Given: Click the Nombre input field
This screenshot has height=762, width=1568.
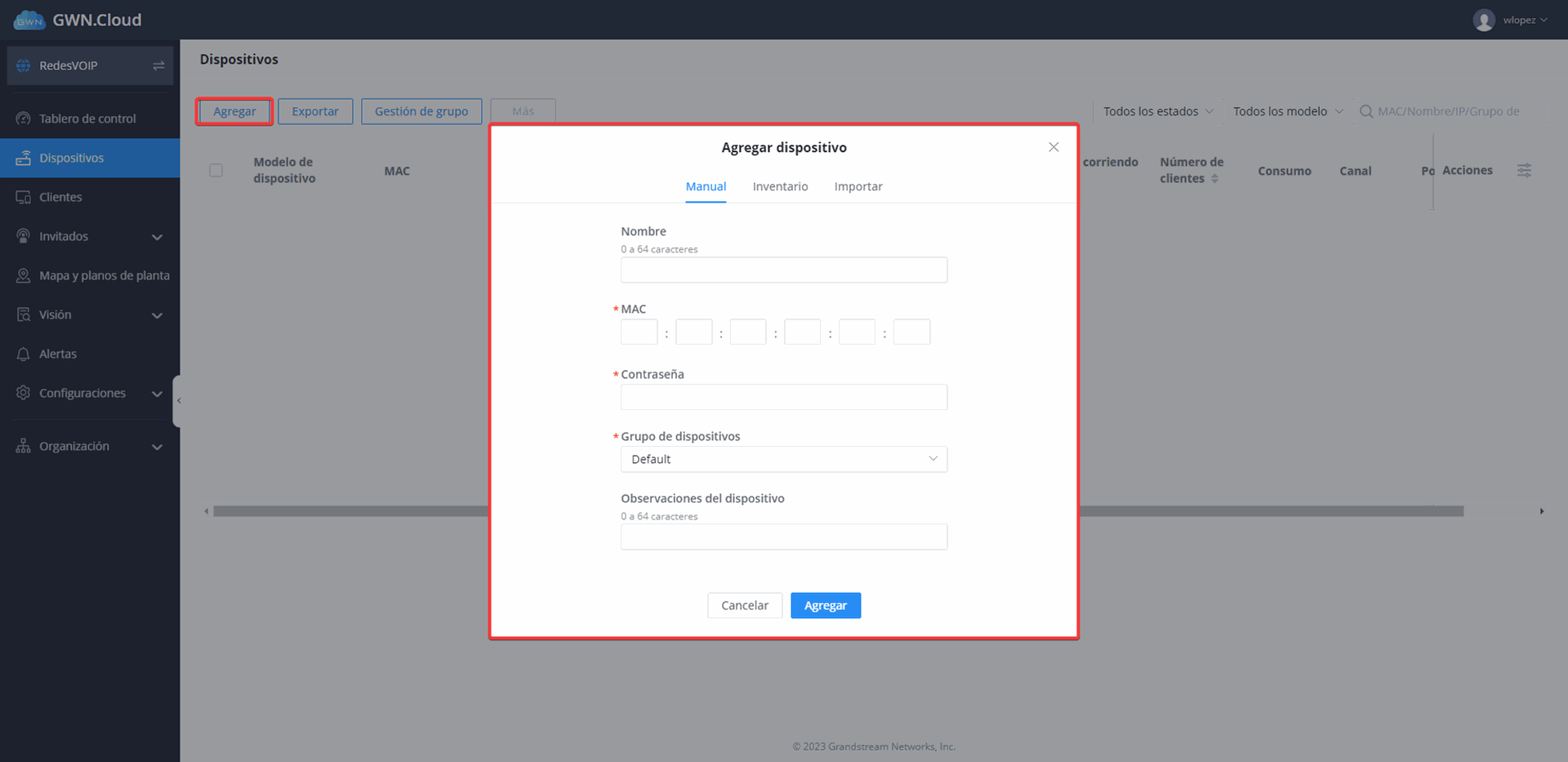Looking at the screenshot, I should 784,270.
